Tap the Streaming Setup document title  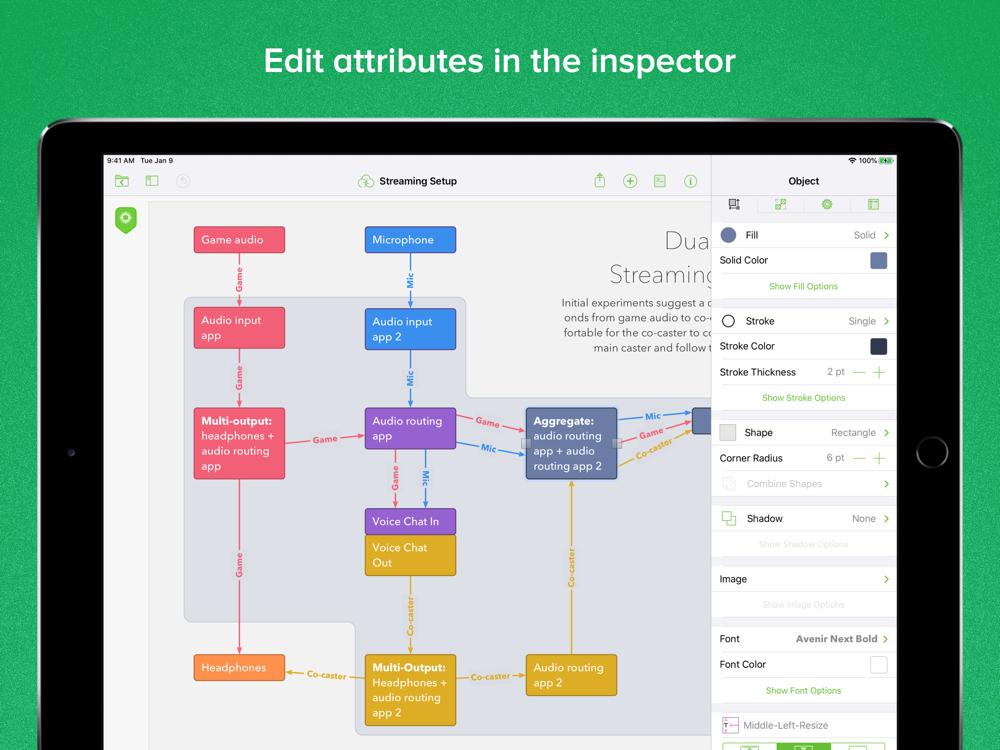point(418,181)
